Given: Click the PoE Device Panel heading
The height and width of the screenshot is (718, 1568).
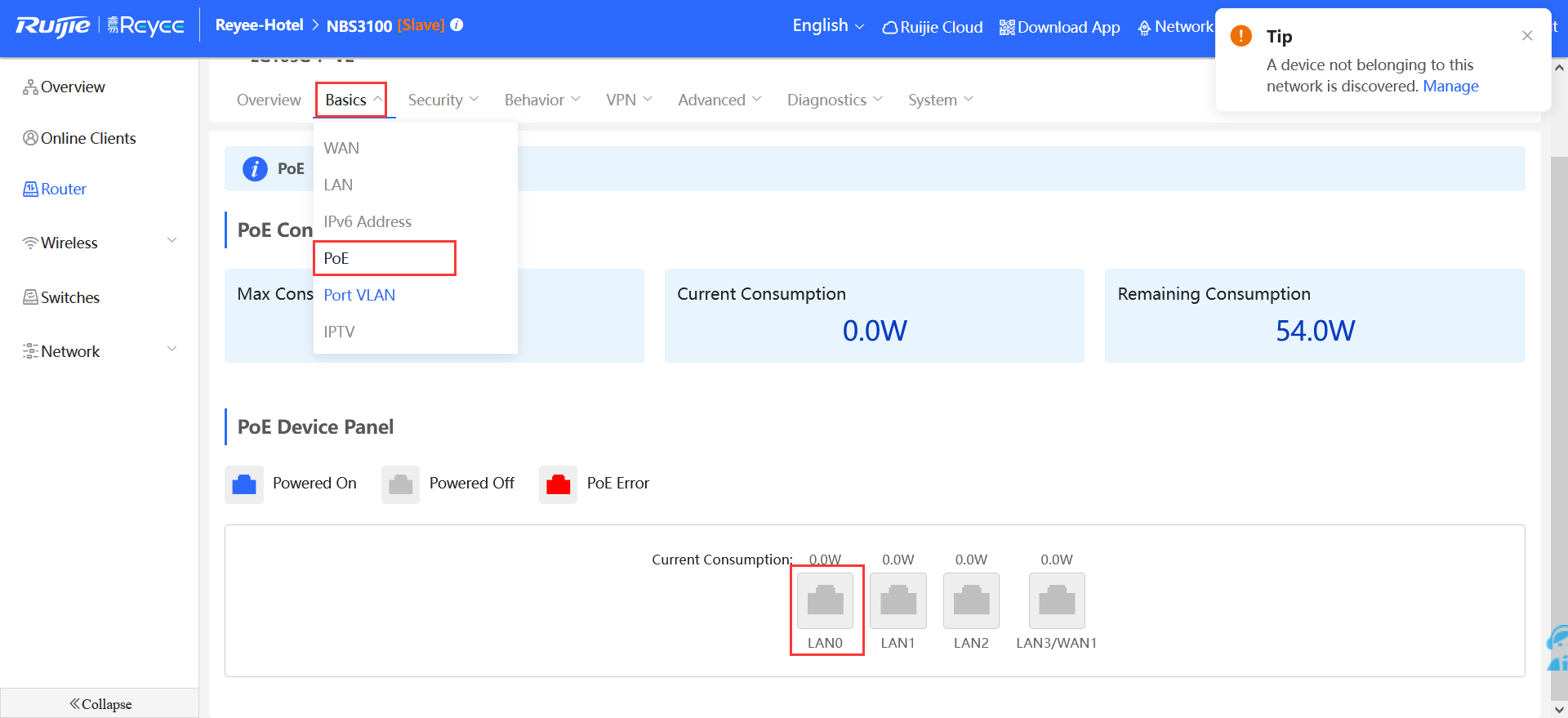Looking at the screenshot, I should [x=315, y=427].
